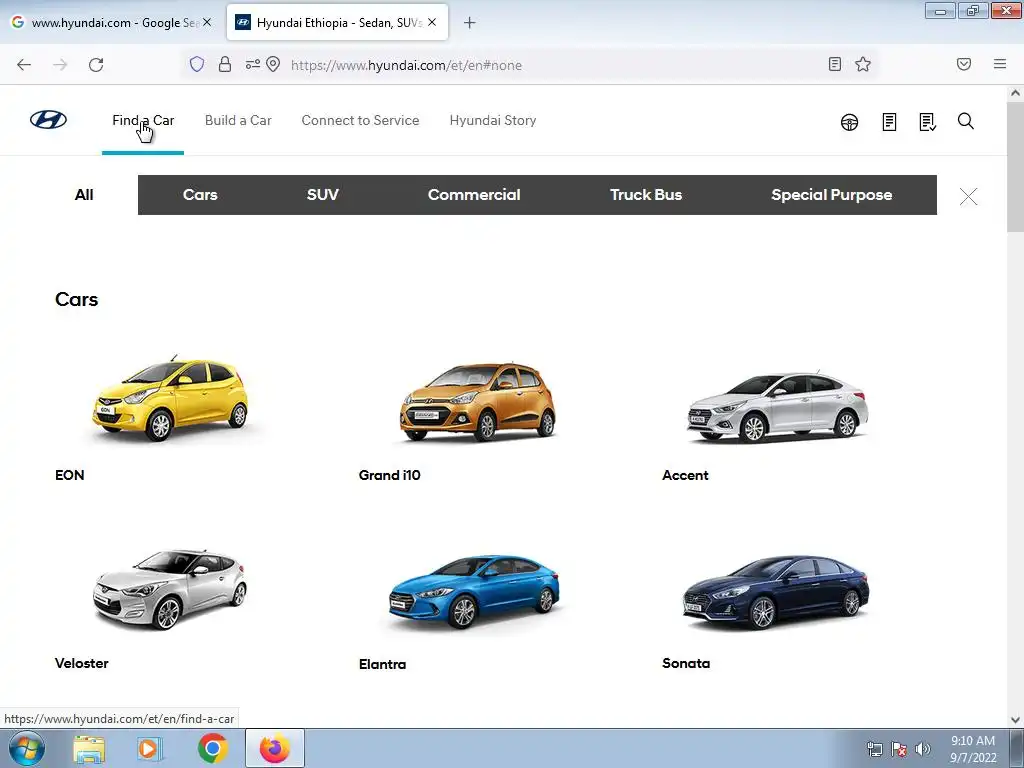This screenshot has width=1024, height=768.
Task: Open the Windows Start menu
Action: click(x=27, y=748)
